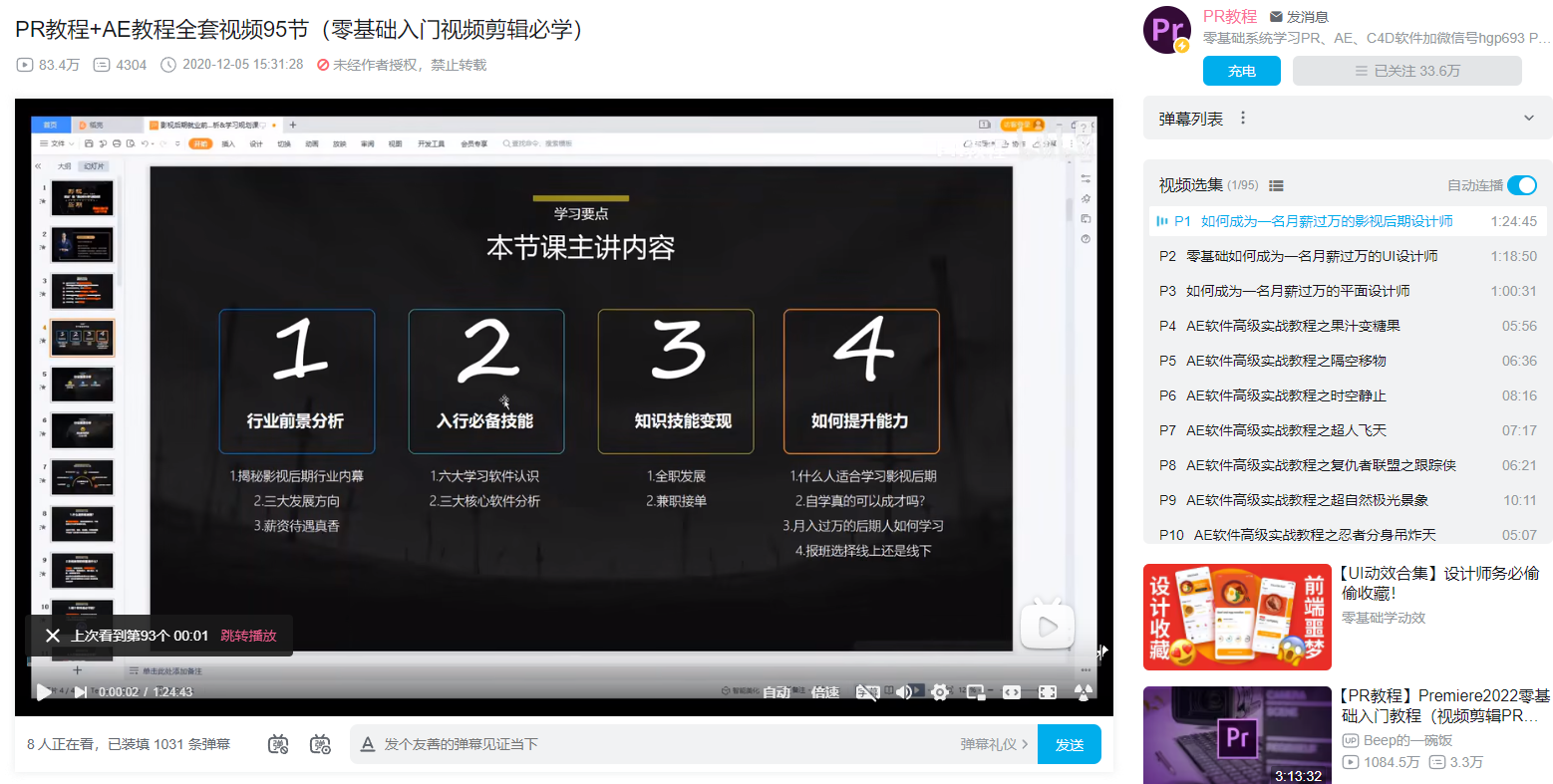Enter fullscreen video mode
Viewport: 1553px width, 784px height.
1048,692
